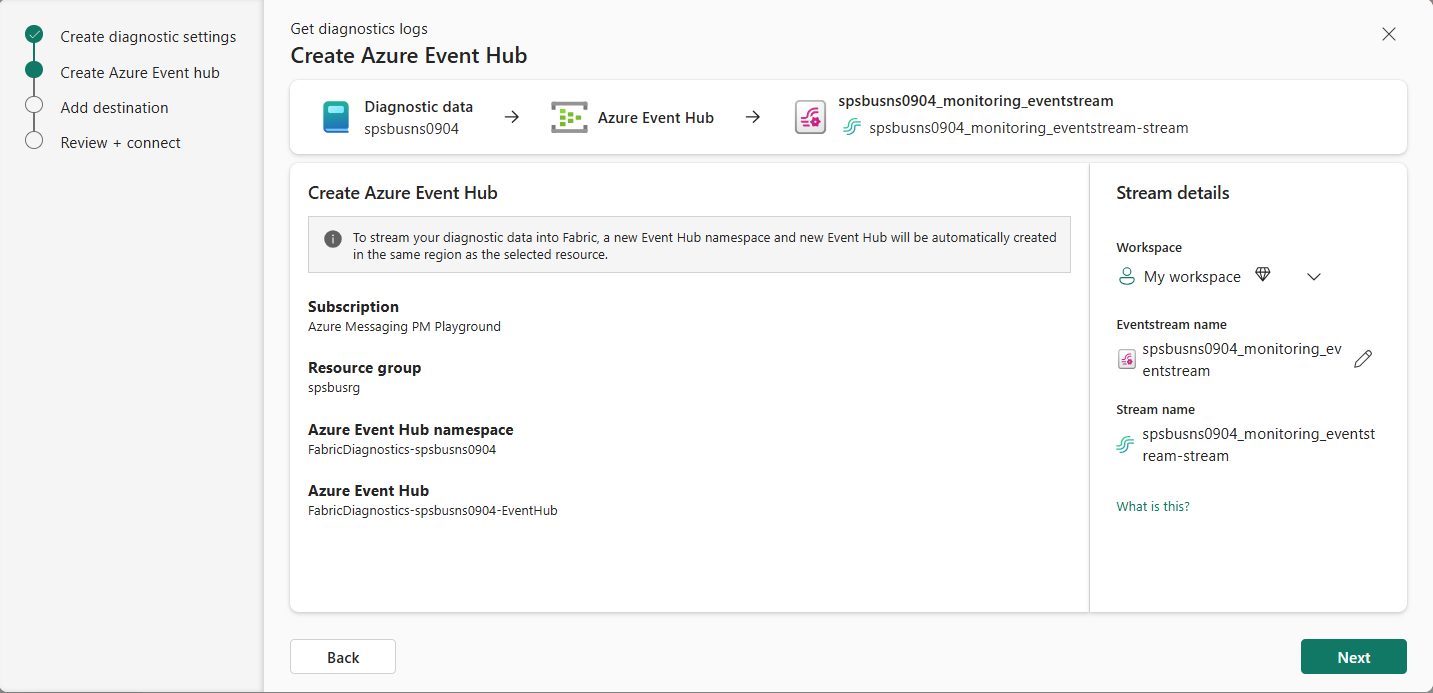Click the arrow between Diagnostic data and Azure Event Hub
Image resolution: width=1433 pixels, height=693 pixels.
coord(512,117)
